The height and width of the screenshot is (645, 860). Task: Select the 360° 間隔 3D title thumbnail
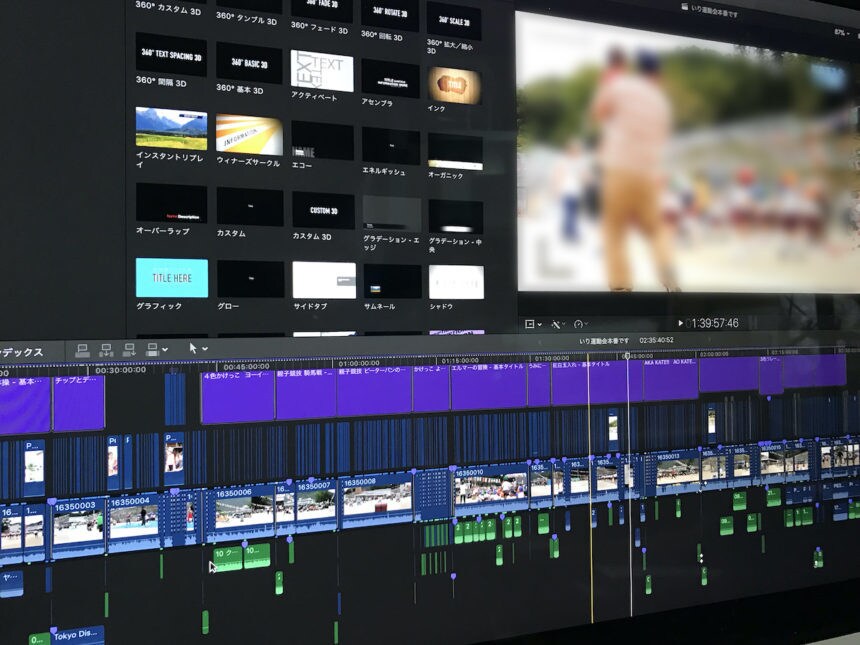tap(171, 54)
